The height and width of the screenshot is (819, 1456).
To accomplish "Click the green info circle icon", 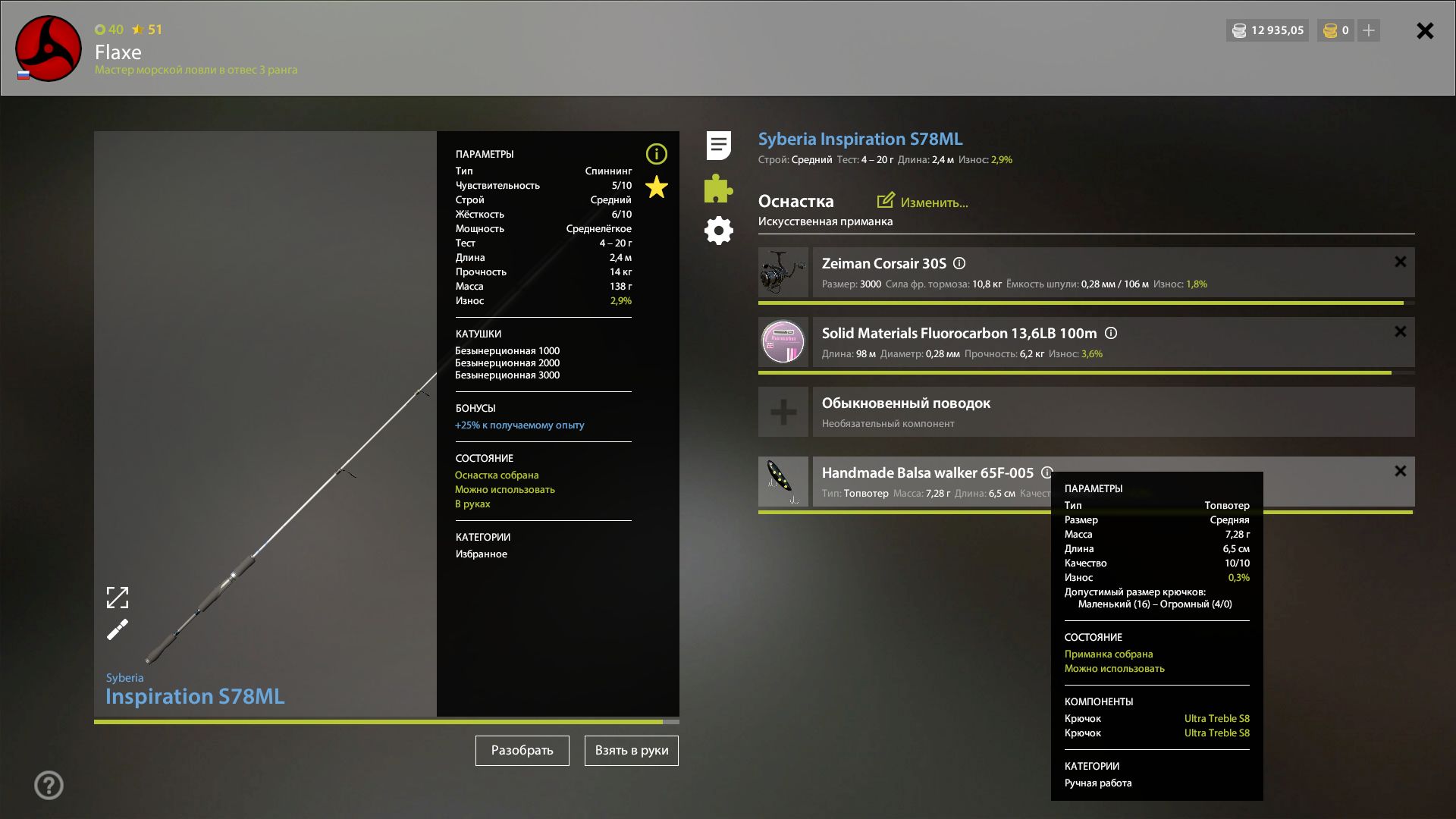I will pos(656,154).
